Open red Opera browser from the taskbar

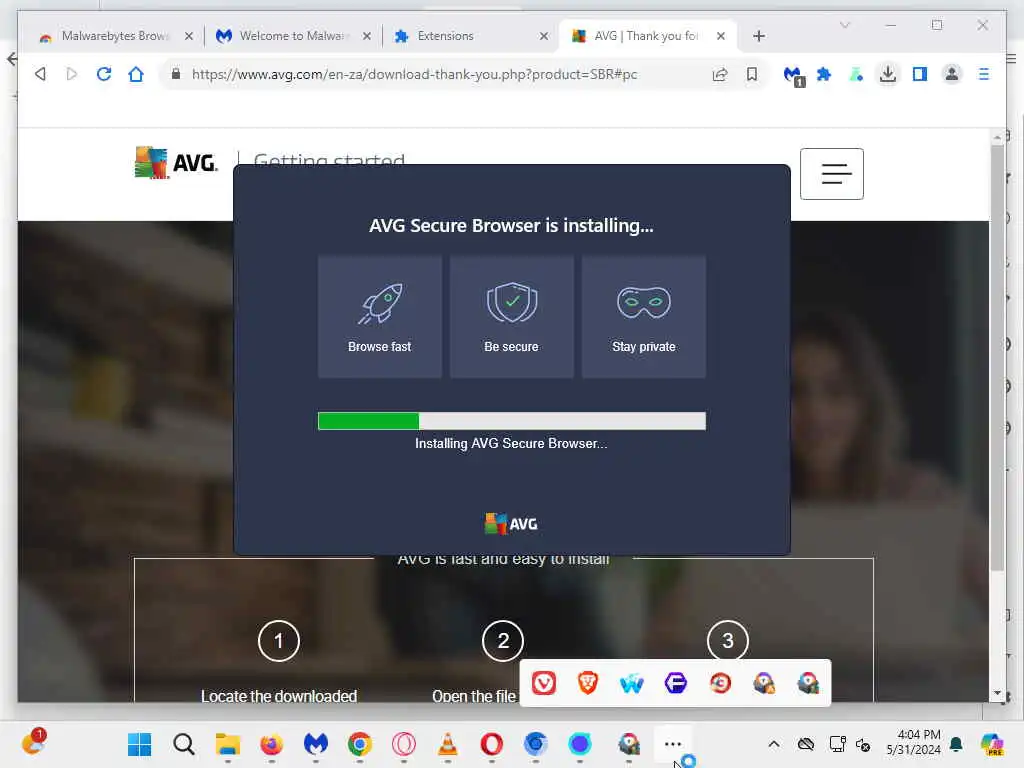(x=492, y=744)
